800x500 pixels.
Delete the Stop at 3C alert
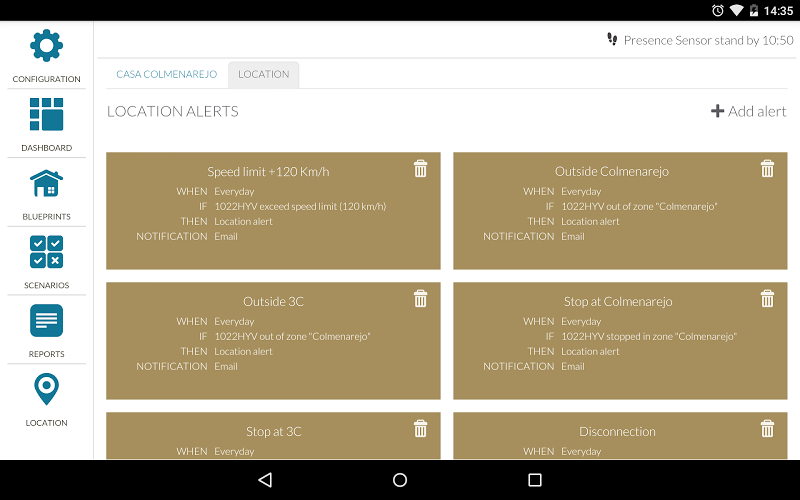(420, 429)
